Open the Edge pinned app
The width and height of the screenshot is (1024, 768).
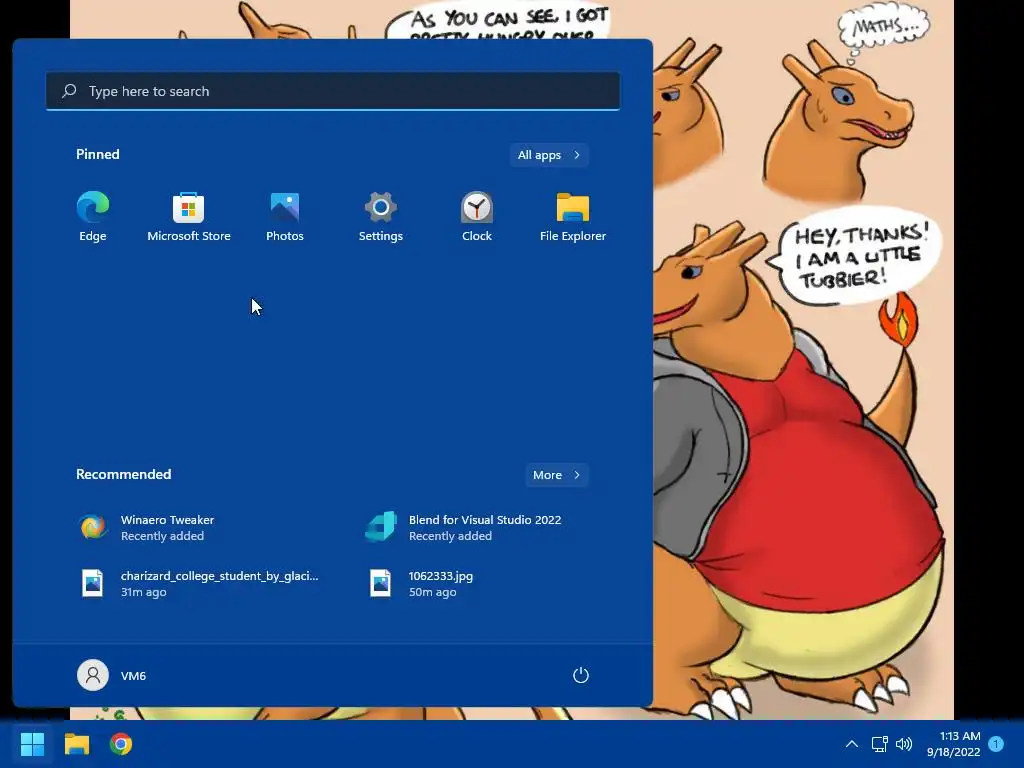pyautogui.click(x=93, y=217)
